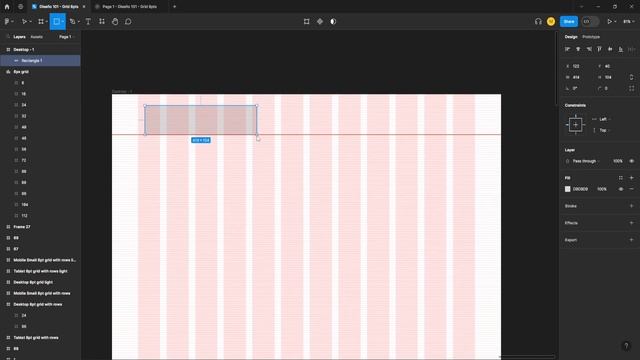640x360 pixels.
Task: Open the shape tools dropdown arrow
Action: 63,22
